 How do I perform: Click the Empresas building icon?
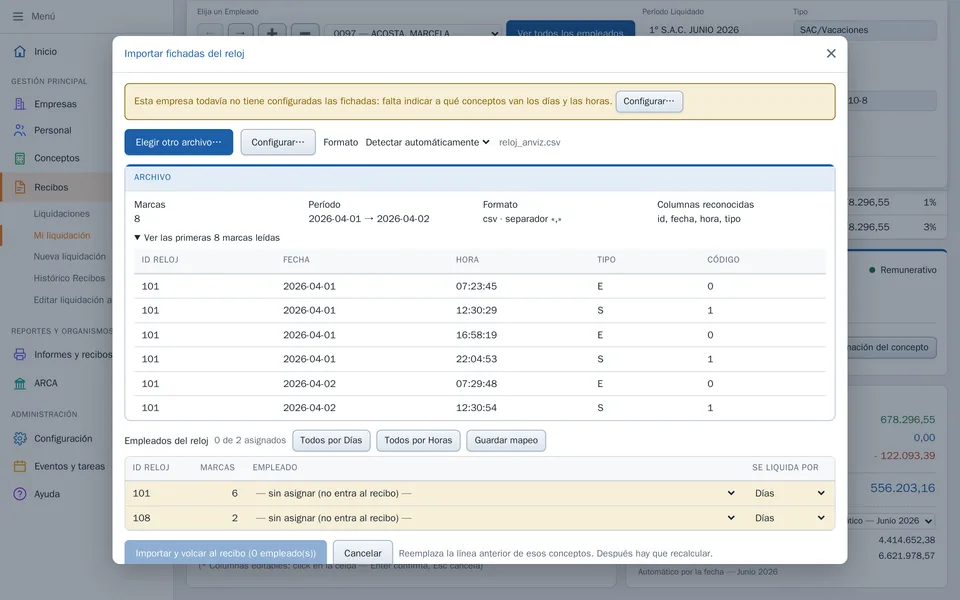tap(20, 104)
